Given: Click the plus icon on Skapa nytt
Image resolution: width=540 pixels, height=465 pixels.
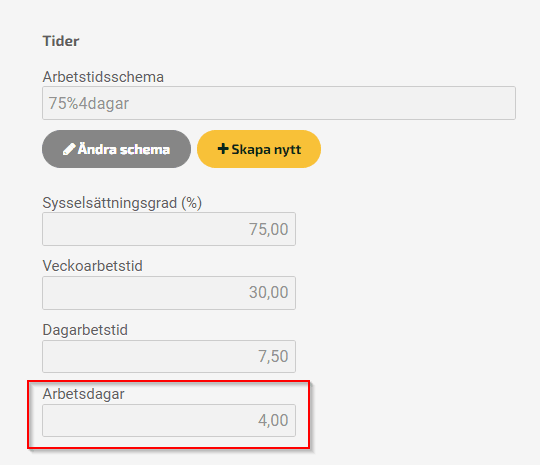Looking at the screenshot, I should [x=223, y=149].
